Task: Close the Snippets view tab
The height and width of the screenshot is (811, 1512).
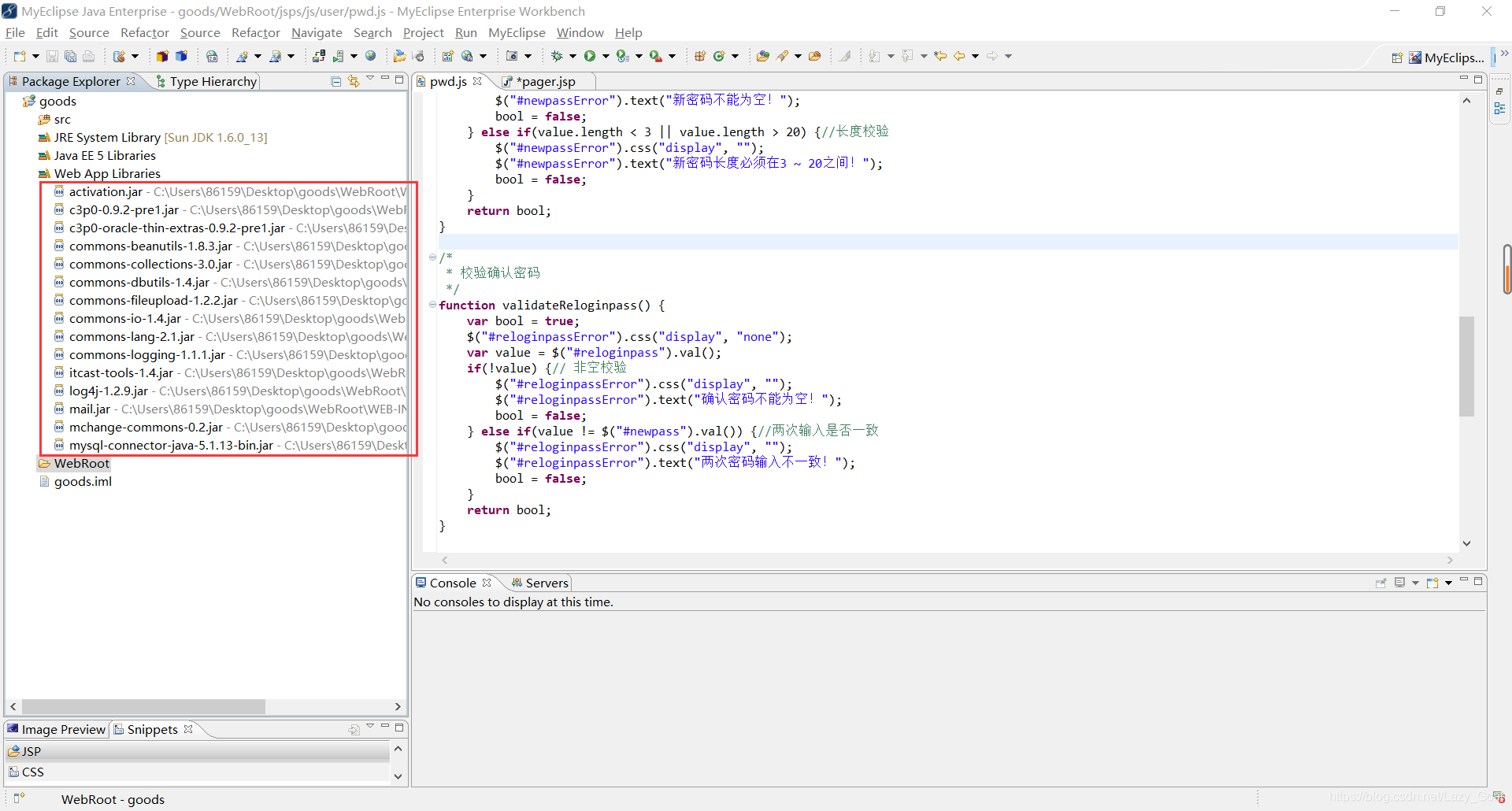Action: (188, 729)
